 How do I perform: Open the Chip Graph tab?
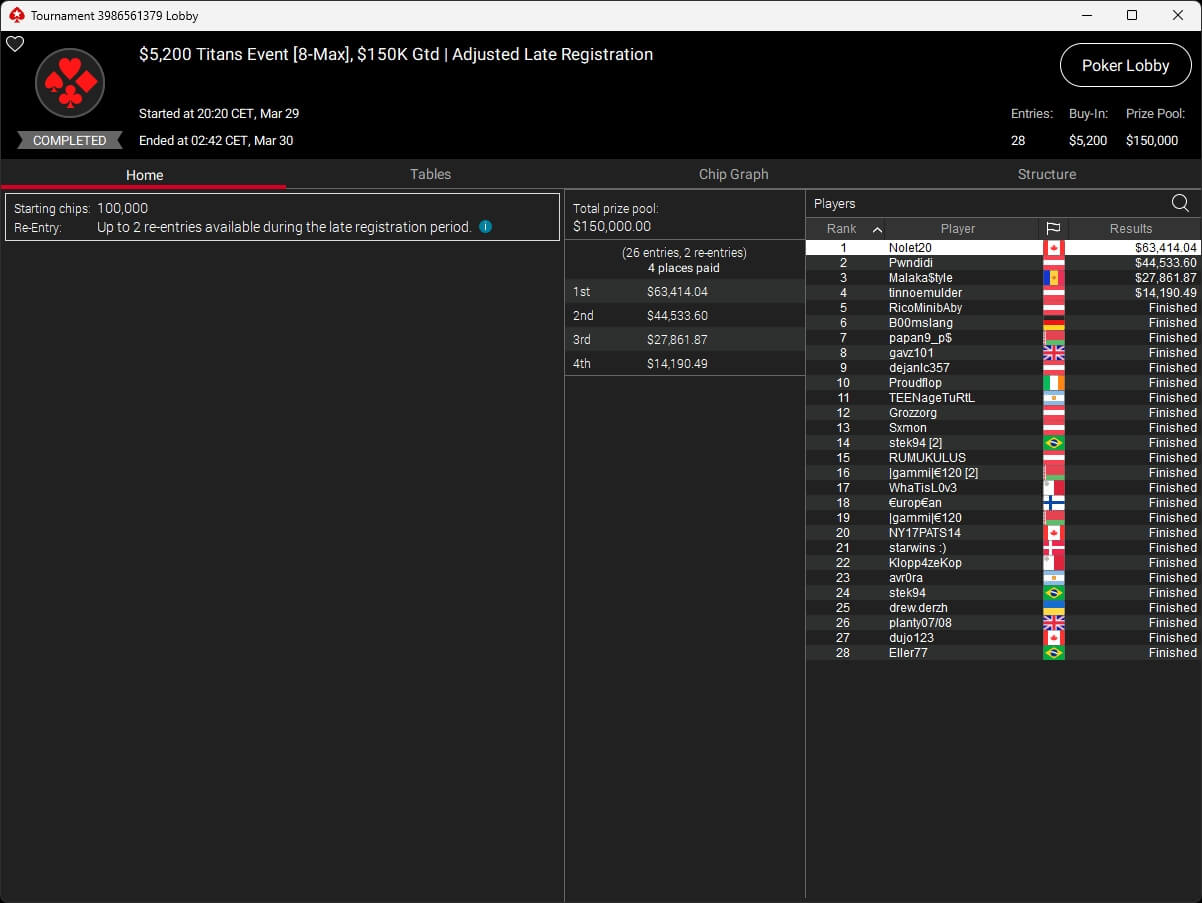coord(733,174)
